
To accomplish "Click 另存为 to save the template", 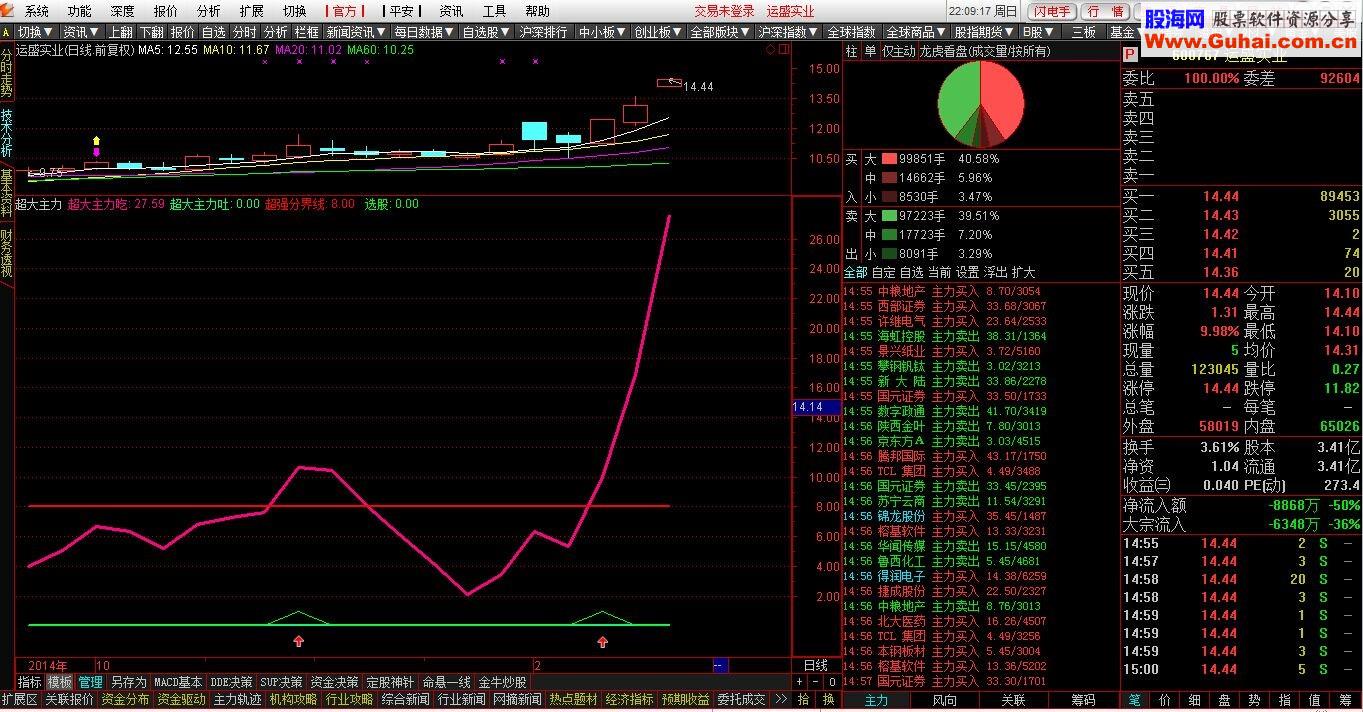I will (x=128, y=682).
